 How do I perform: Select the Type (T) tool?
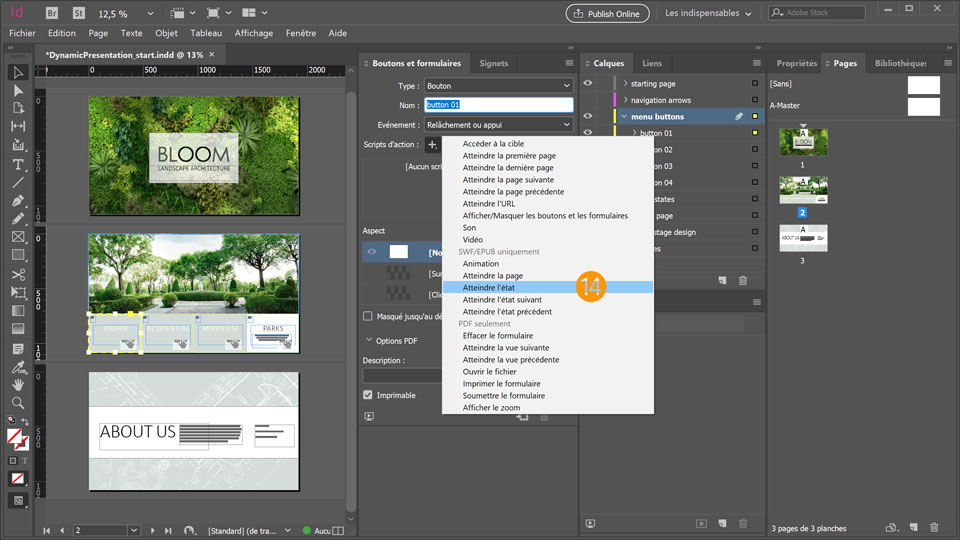click(18, 164)
